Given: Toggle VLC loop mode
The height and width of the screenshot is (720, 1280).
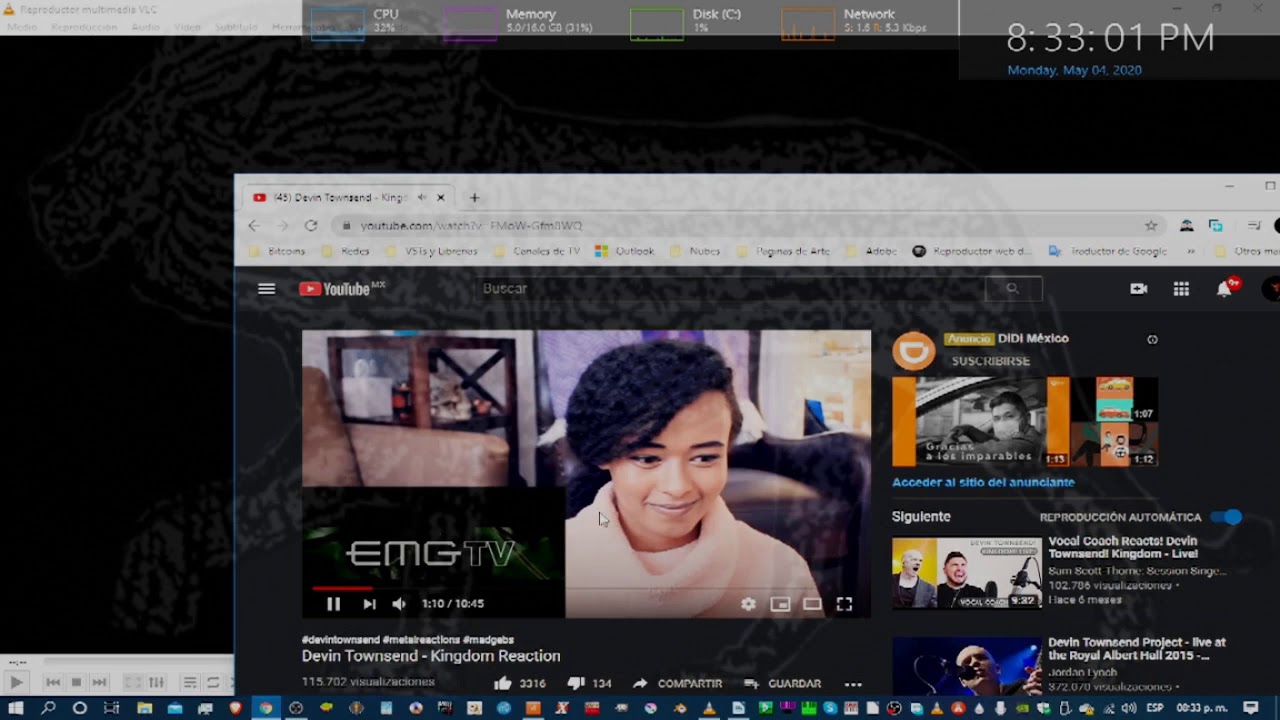Looking at the screenshot, I should click(x=213, y=683).
